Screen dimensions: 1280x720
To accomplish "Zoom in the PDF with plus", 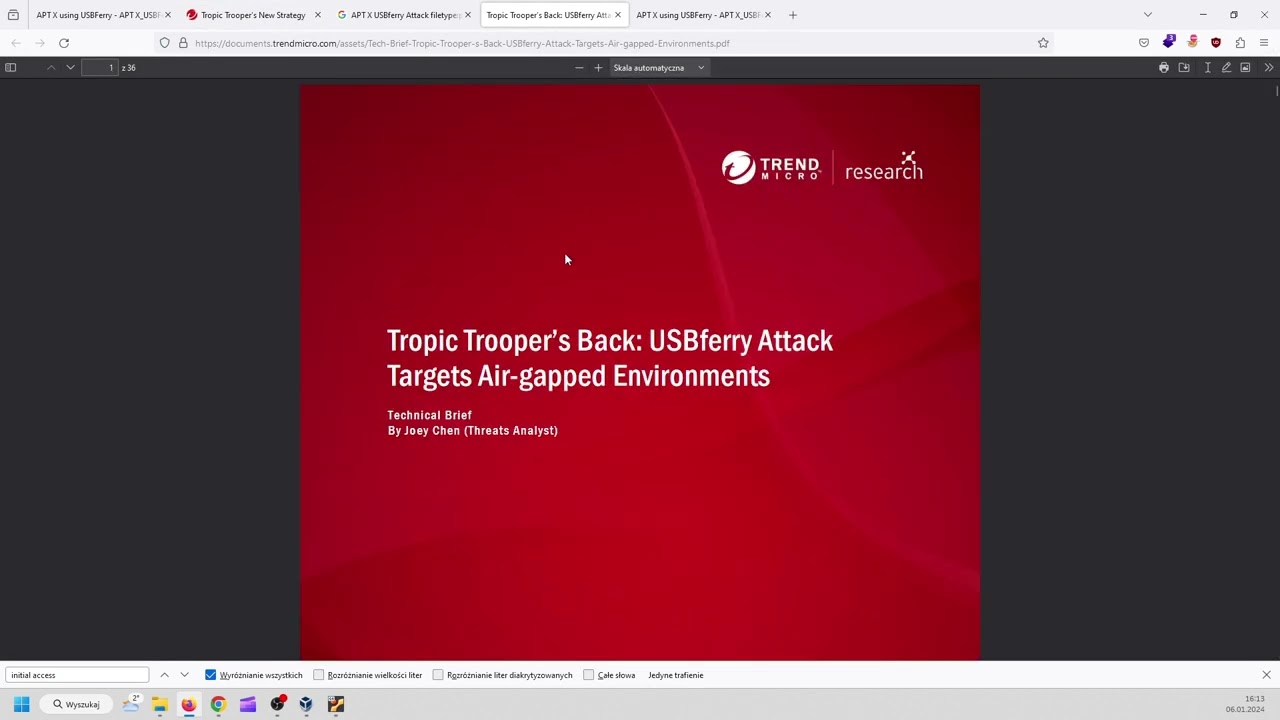I will coord(598,67).
